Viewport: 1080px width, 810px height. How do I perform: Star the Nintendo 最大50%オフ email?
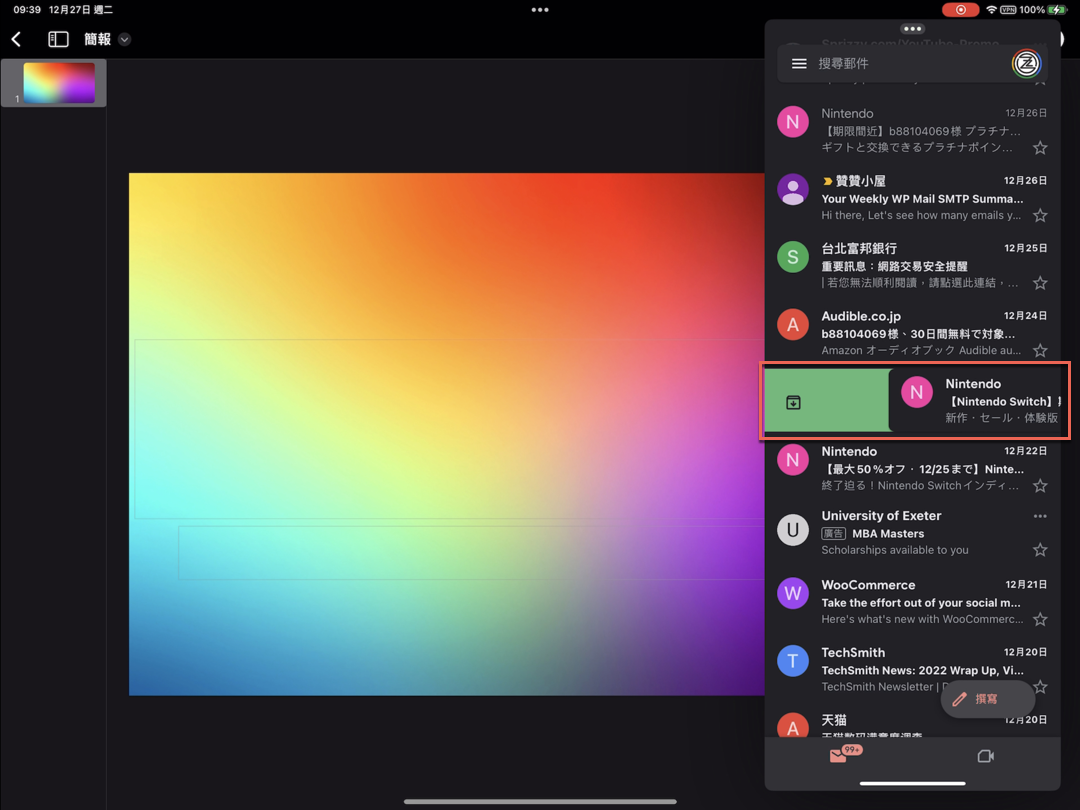tap(1040, 486)
